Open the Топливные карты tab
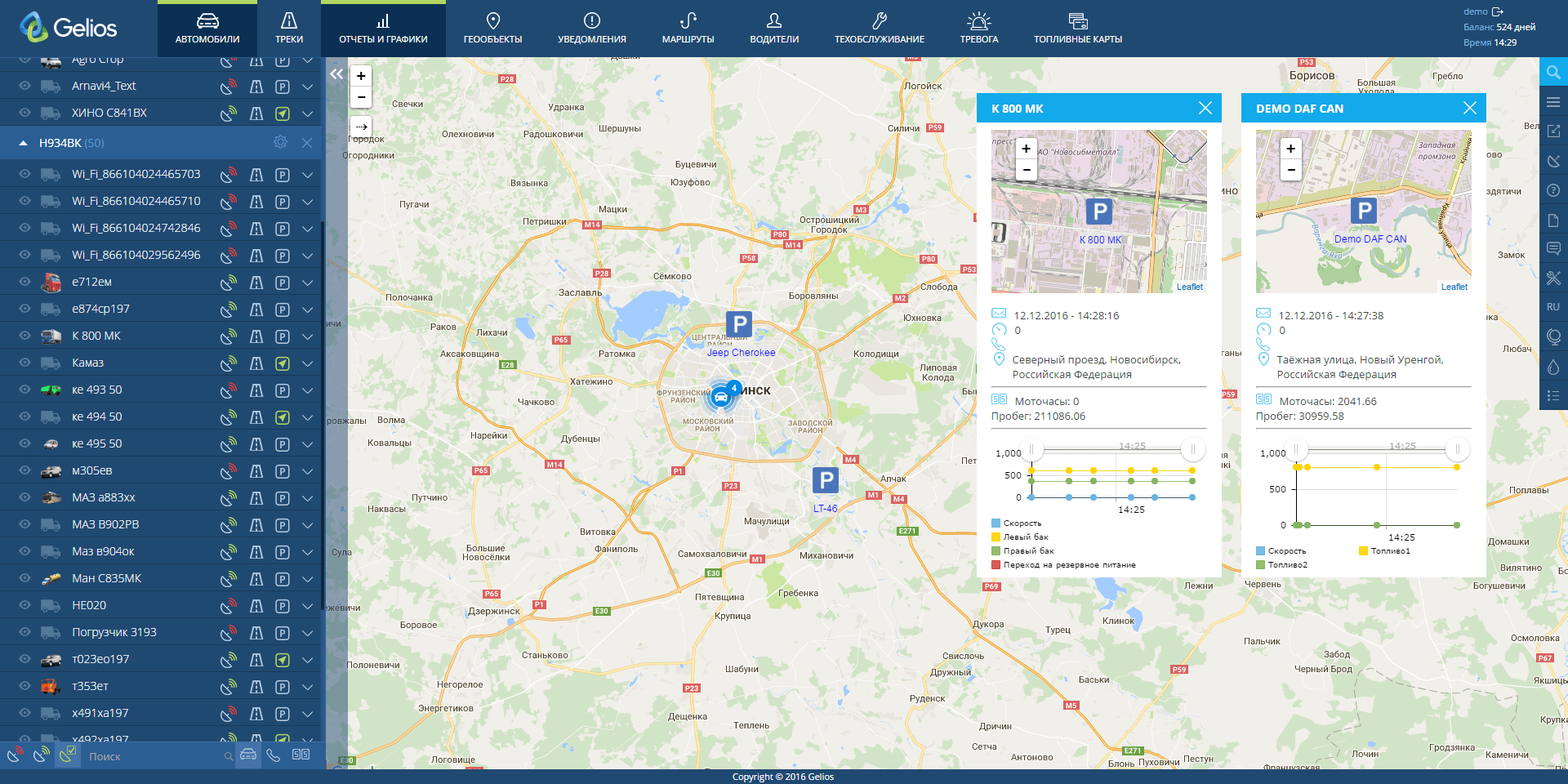This screenshot has width=1568, height=784. point(1078,29)
